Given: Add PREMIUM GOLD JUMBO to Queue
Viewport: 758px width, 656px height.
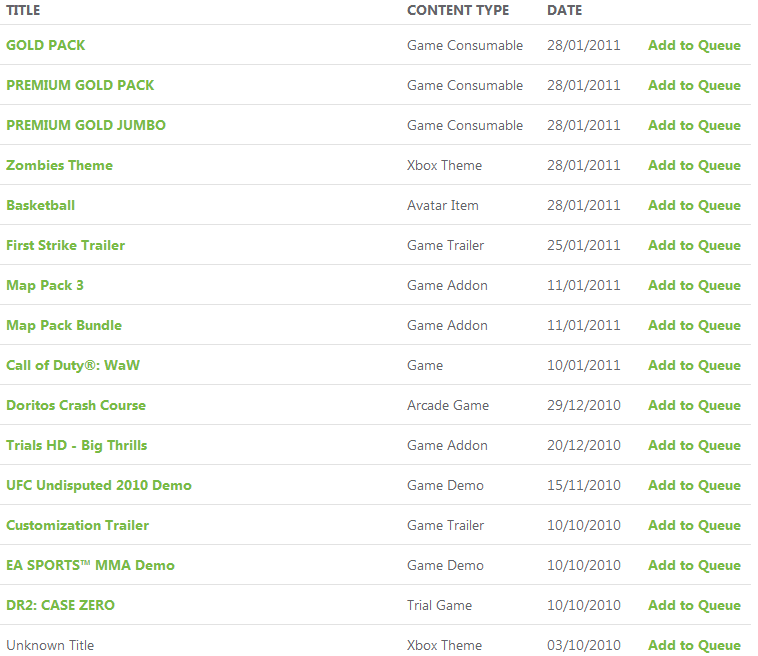Looking at the screenshot, I should coord(694,125).
